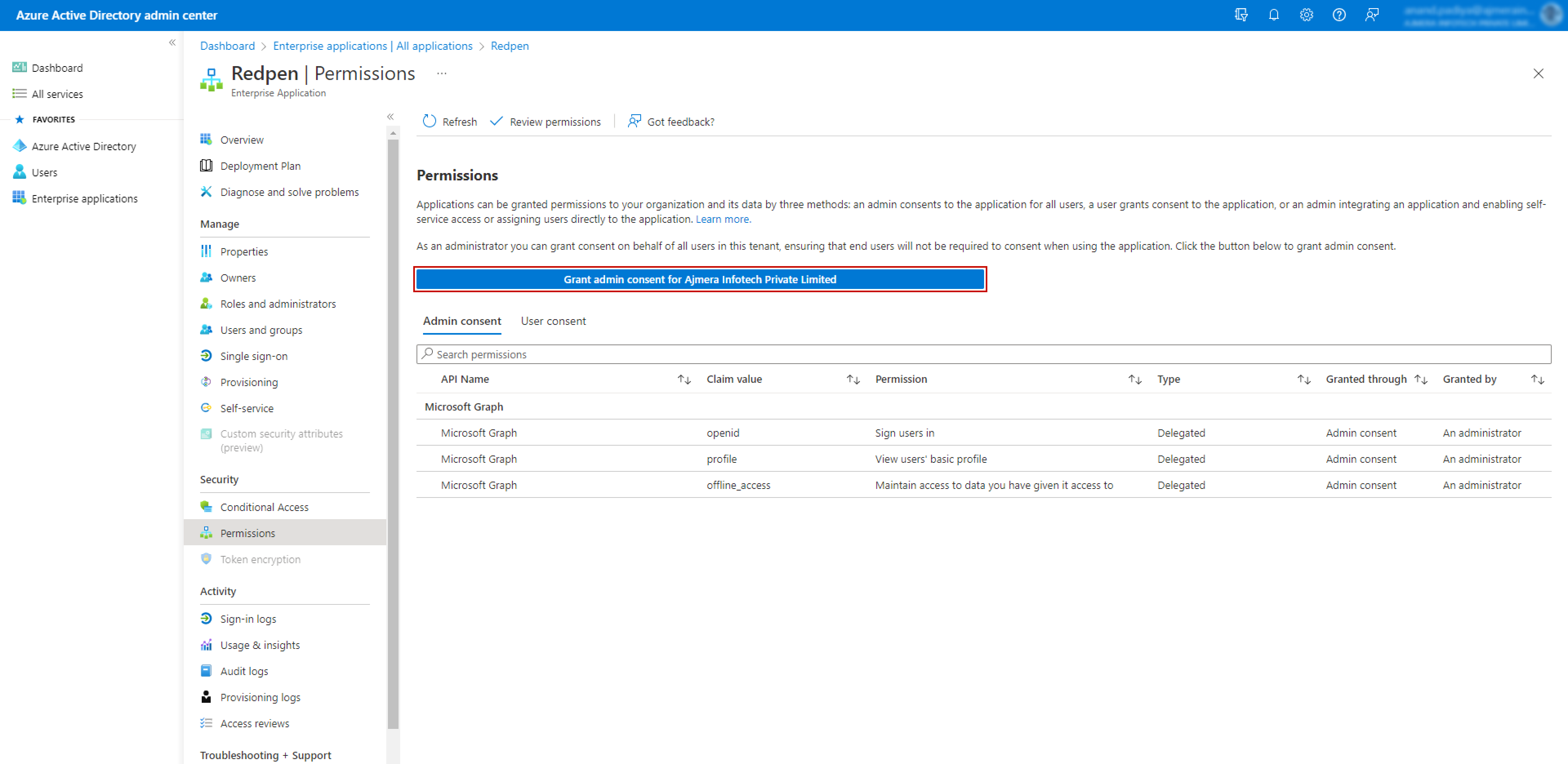The image size is (1568, 764).
Task: Open Single sign-on settings
Action: pyautogui.click(x=253, y=356)
